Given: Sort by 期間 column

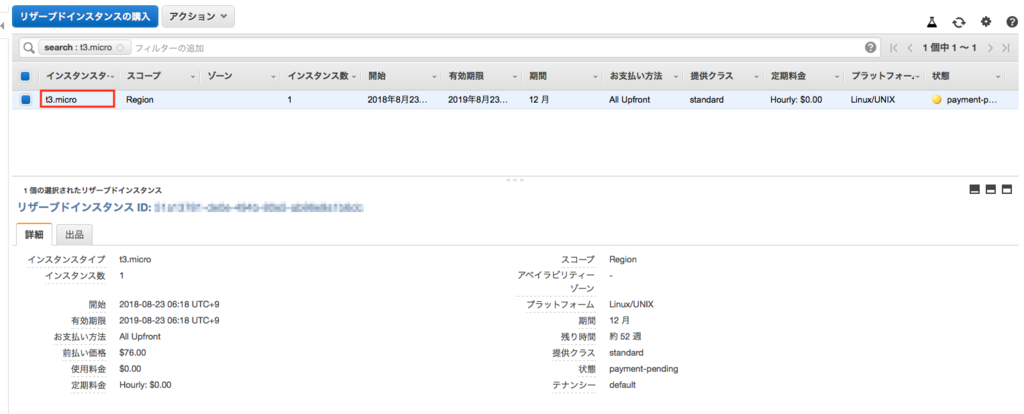Looking at the screenshot, I should pos(563,76).
